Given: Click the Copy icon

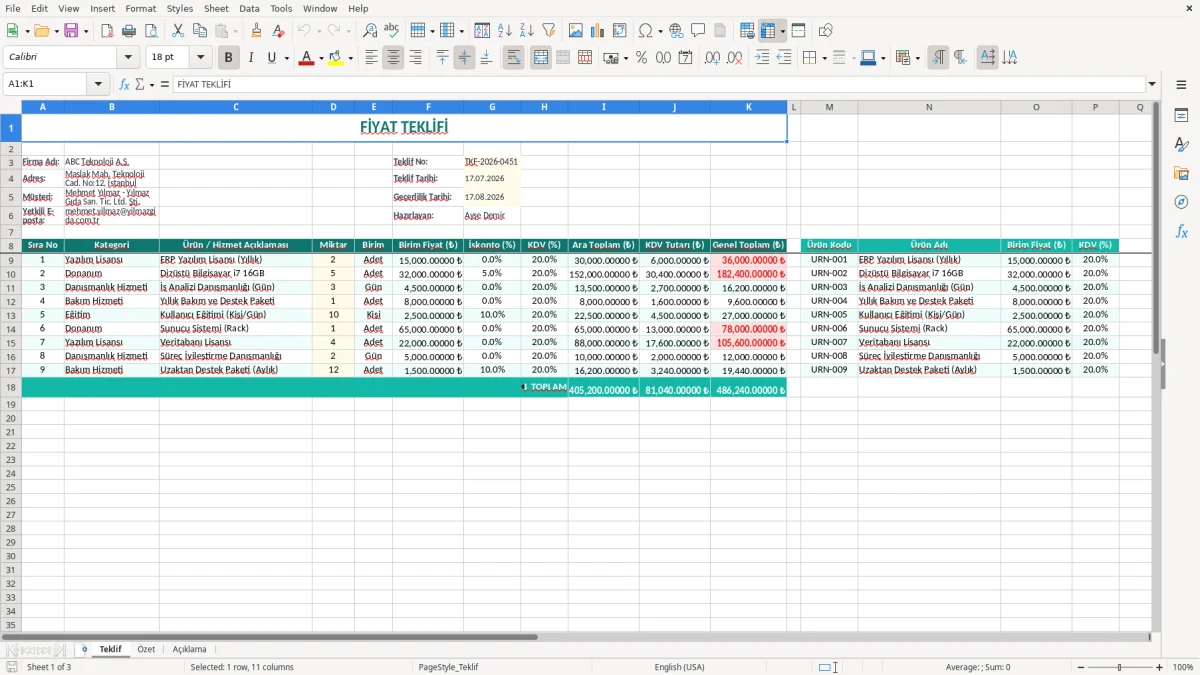Looking at the screenshot, I should tap(200, 31).
